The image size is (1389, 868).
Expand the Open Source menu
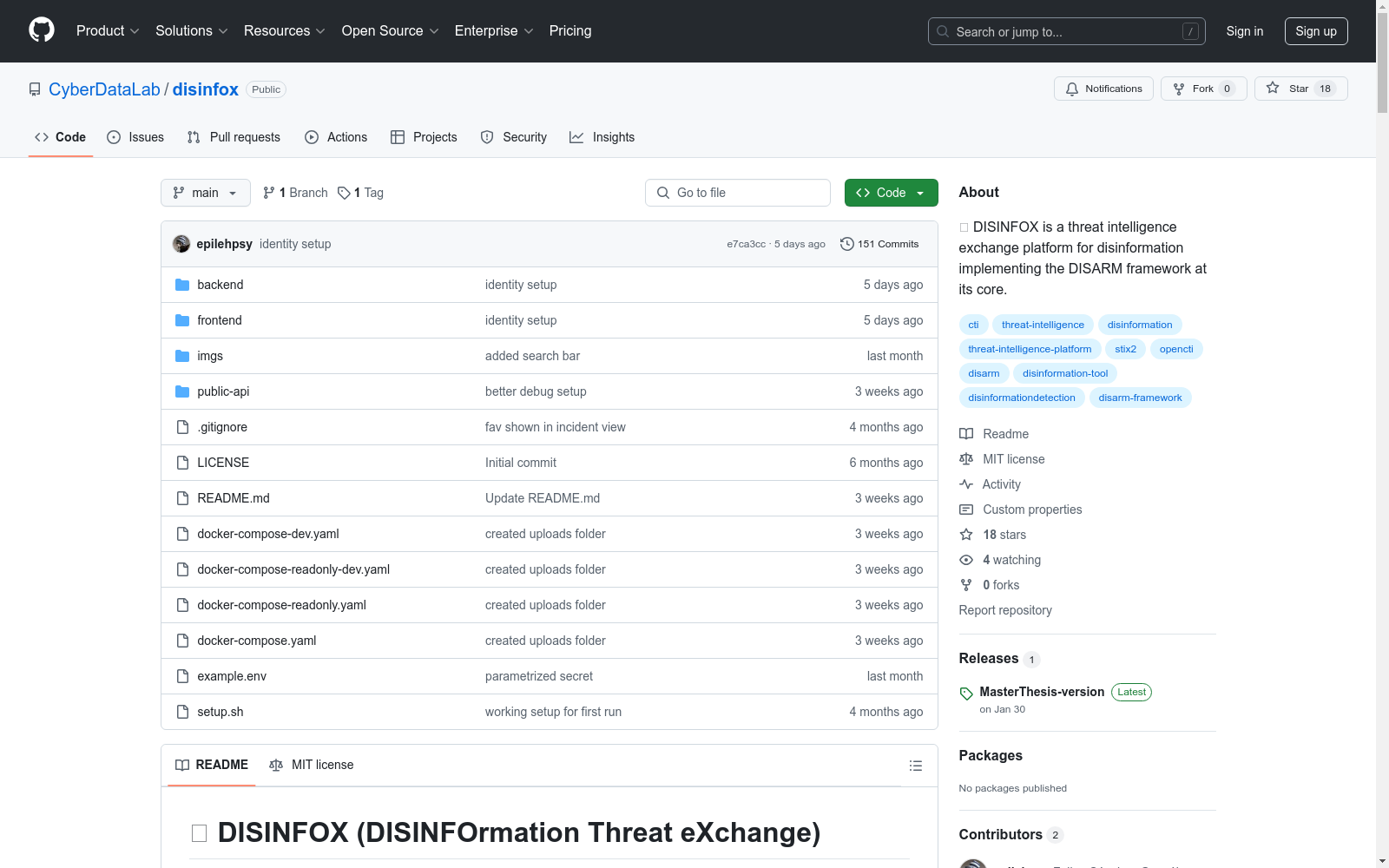[391, 31]
